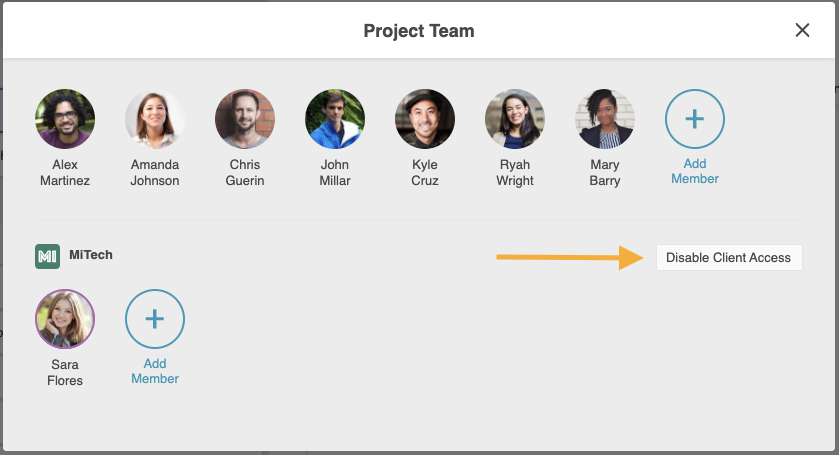Disable Client Access for MiTech

(729, 257)
